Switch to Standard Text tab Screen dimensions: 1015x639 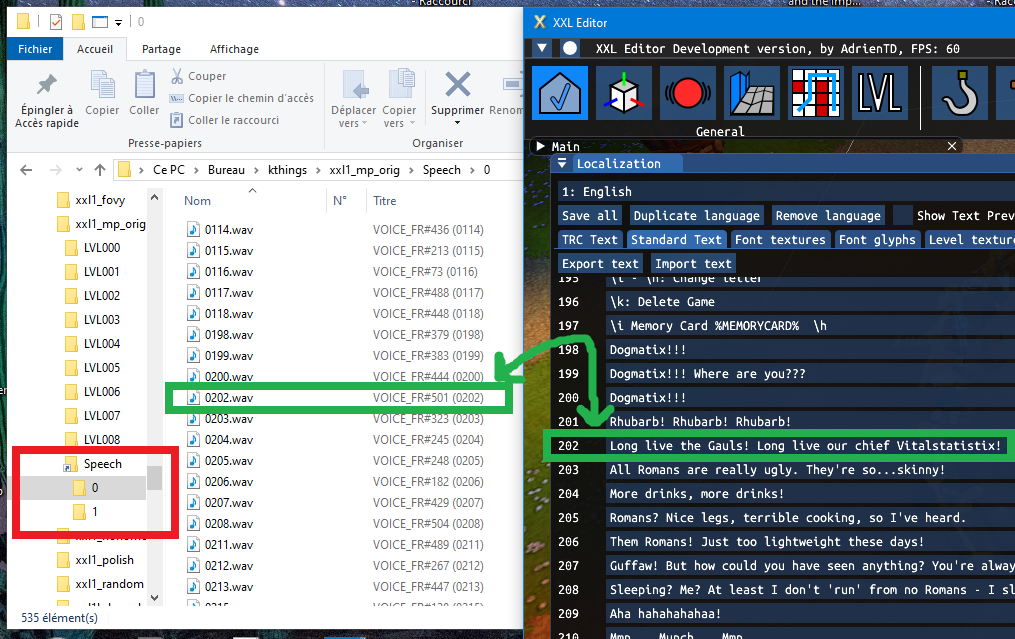[x=676, y=240]
